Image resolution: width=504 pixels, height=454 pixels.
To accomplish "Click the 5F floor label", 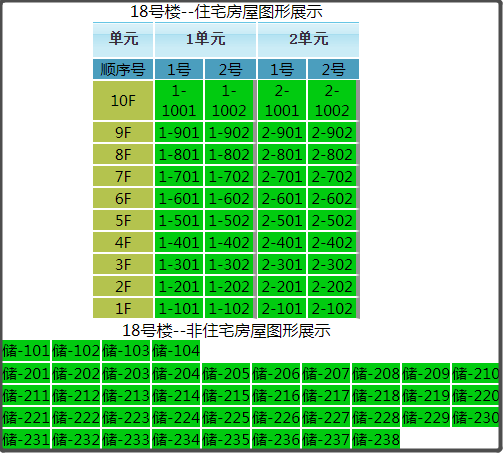I will (x=123, y=220).
